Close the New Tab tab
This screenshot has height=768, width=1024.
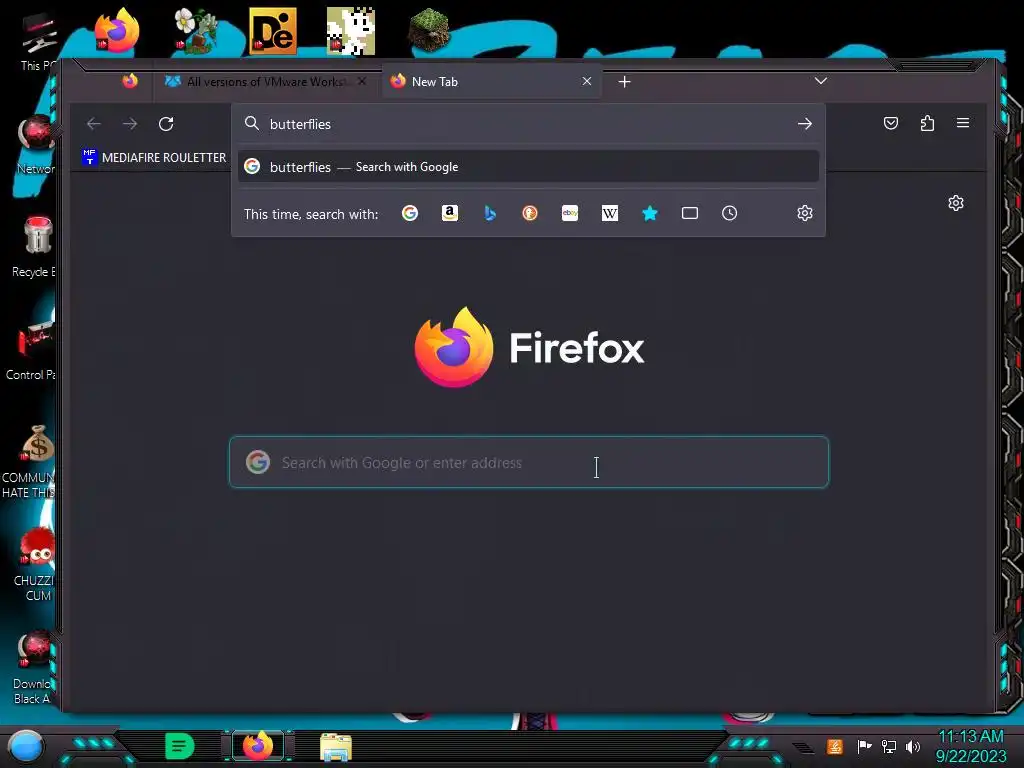pyautogui.click(x=586, y=81)
